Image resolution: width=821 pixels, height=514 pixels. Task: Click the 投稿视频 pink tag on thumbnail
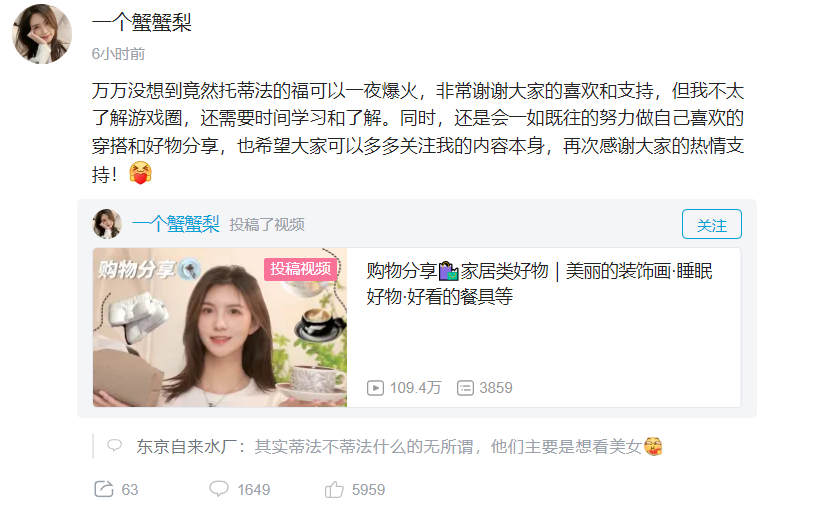[301, 269]
